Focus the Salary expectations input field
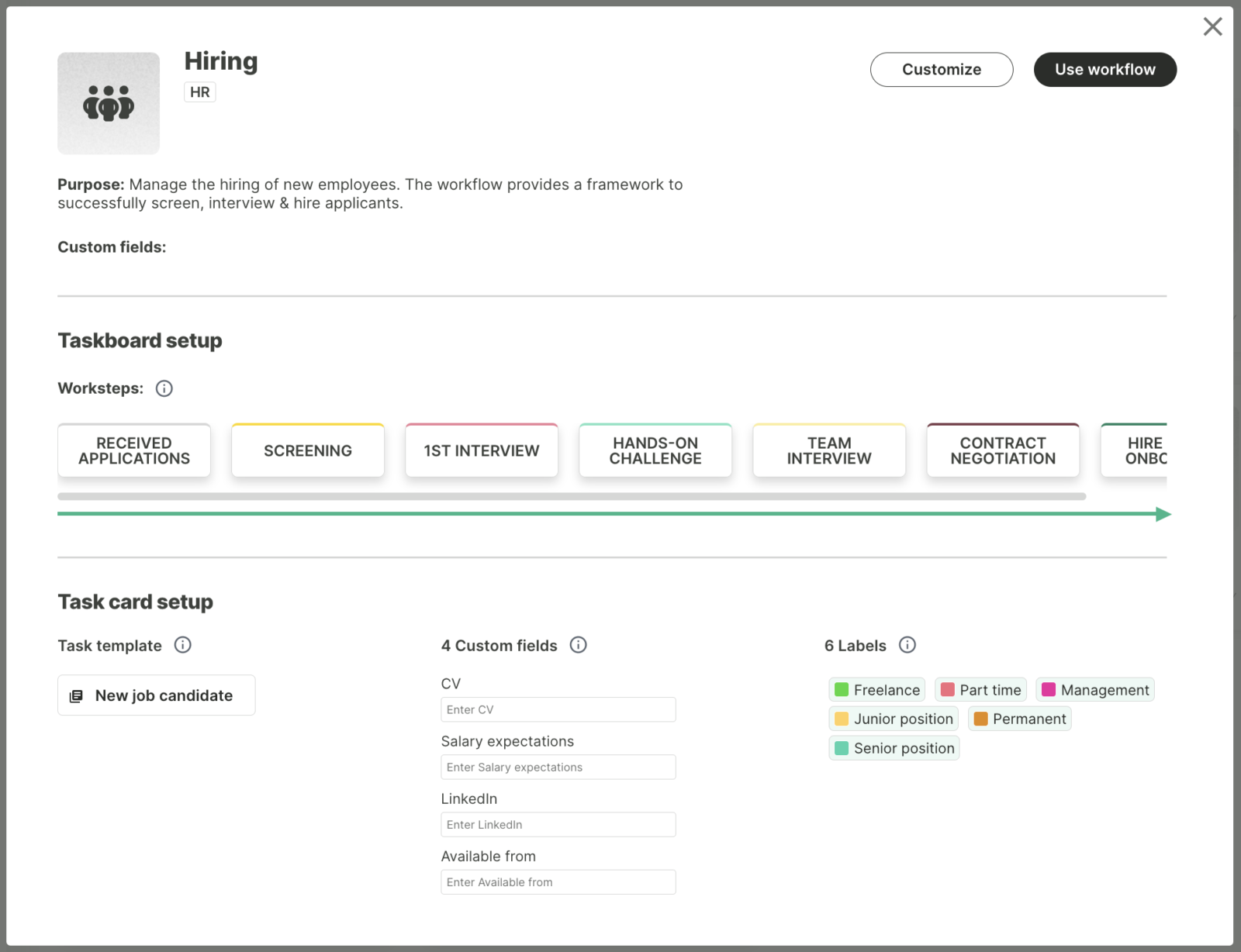The width and height of the screenshot is (1241, 952). pos(558,767)
